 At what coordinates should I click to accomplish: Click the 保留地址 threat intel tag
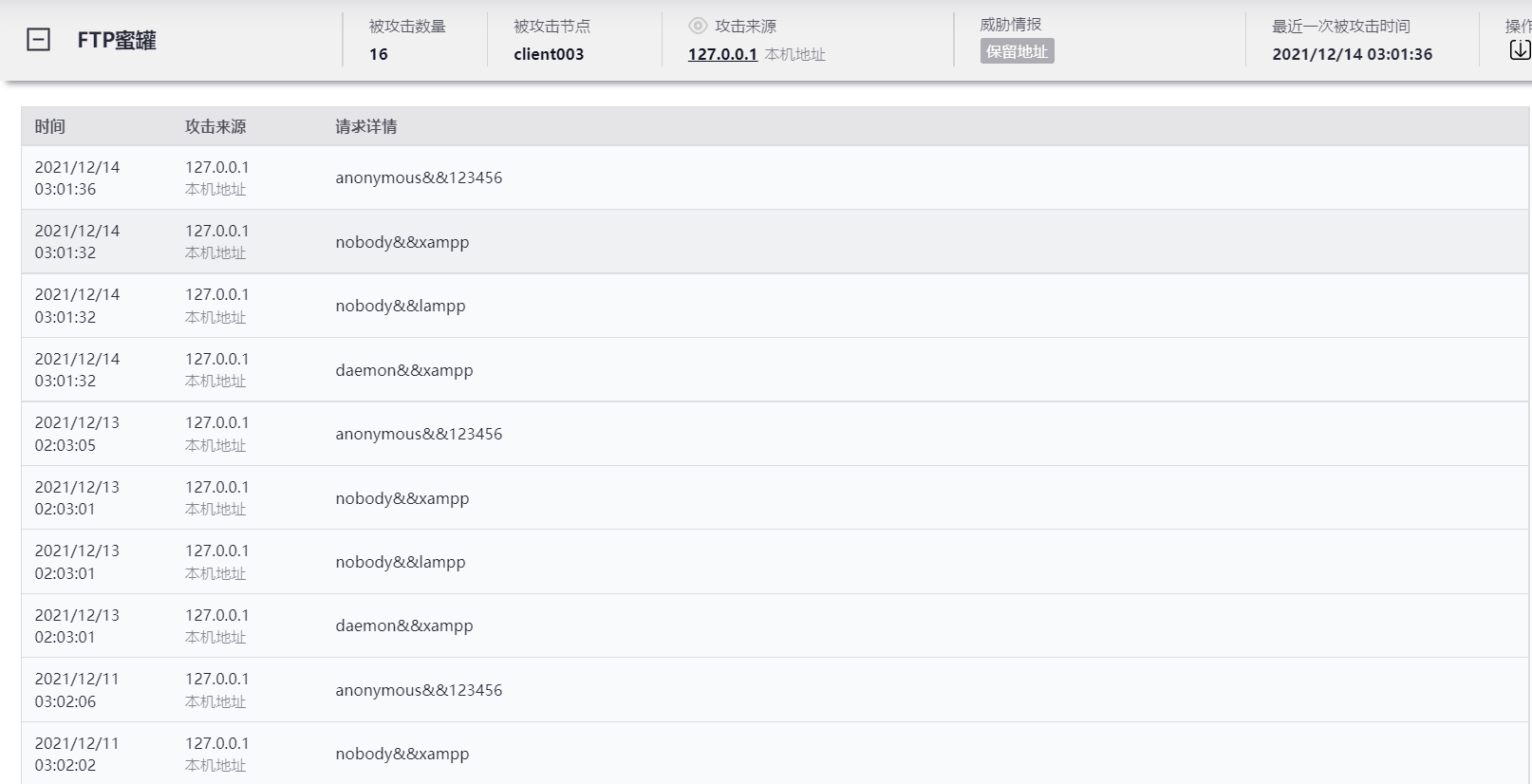point(1017,51)
